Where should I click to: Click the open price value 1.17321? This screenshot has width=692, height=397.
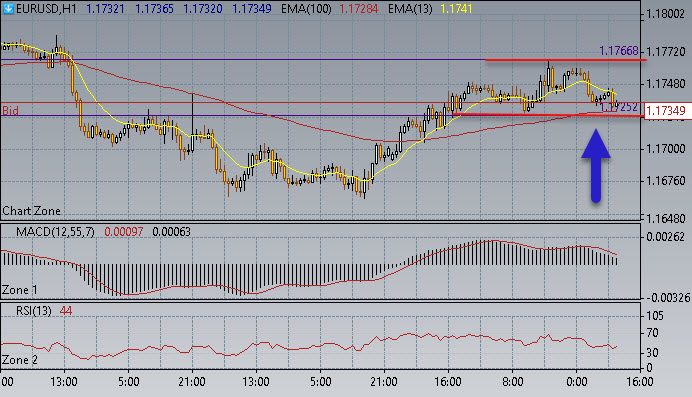105,8
